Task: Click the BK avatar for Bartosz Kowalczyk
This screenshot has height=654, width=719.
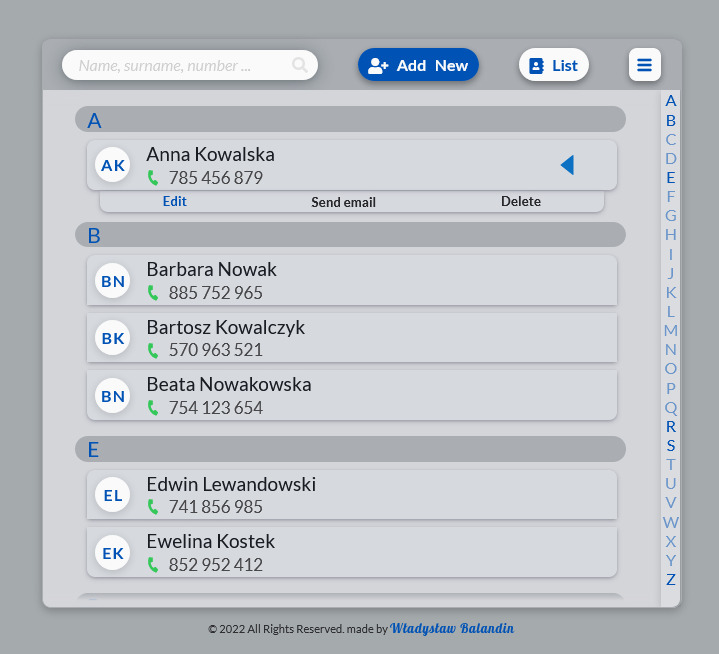Action: click(113, 338)
